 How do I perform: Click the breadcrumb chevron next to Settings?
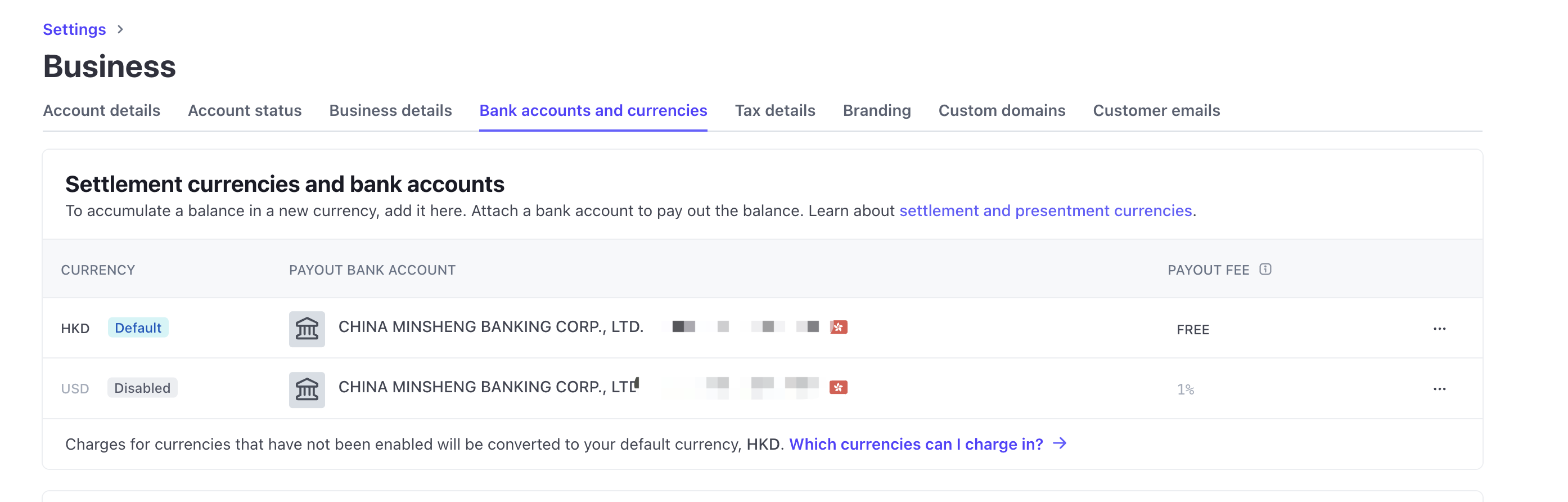[120, 29]
